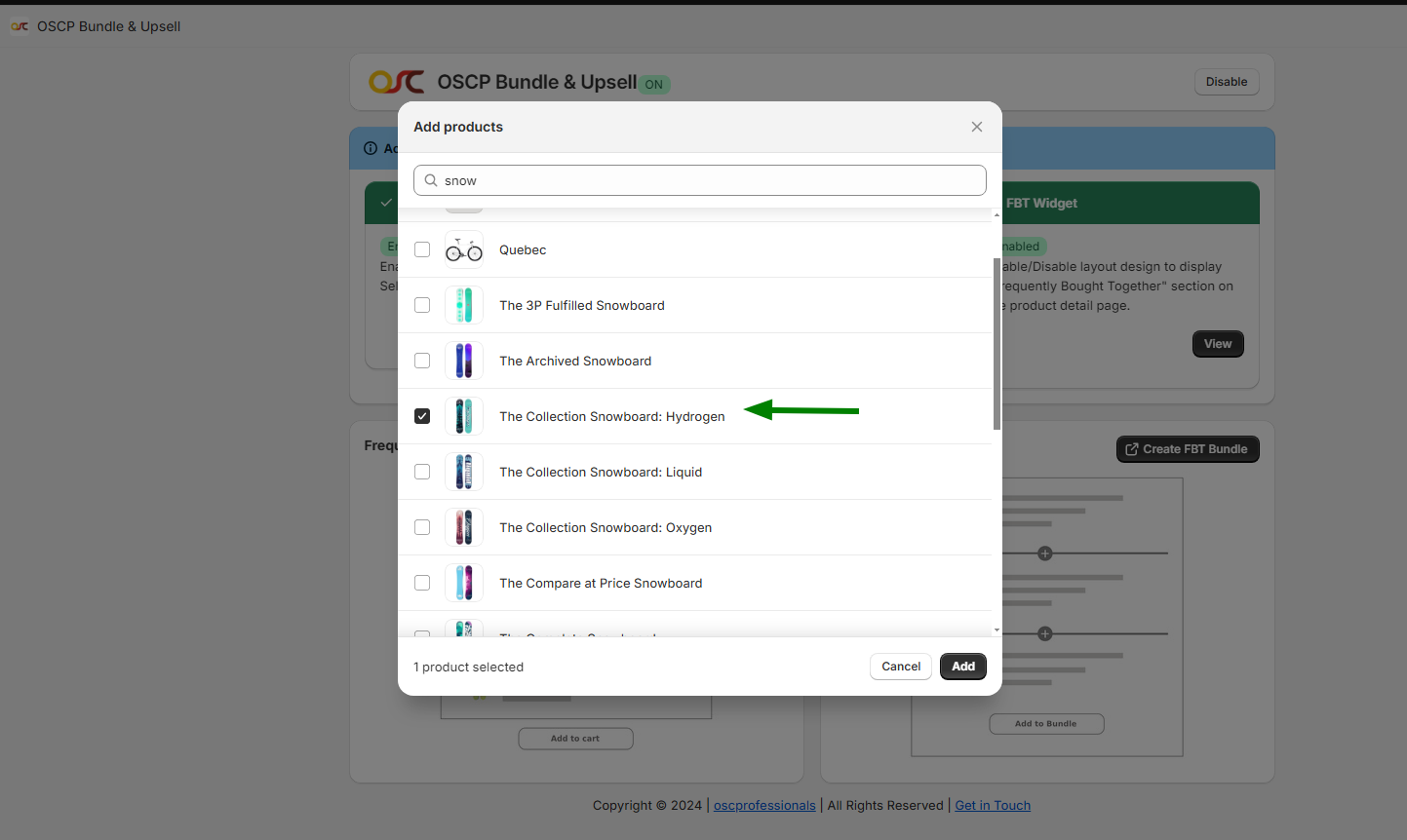Select The Compare at Price Snowboard row
The image size is (1407, 840).
pos(600,584)
